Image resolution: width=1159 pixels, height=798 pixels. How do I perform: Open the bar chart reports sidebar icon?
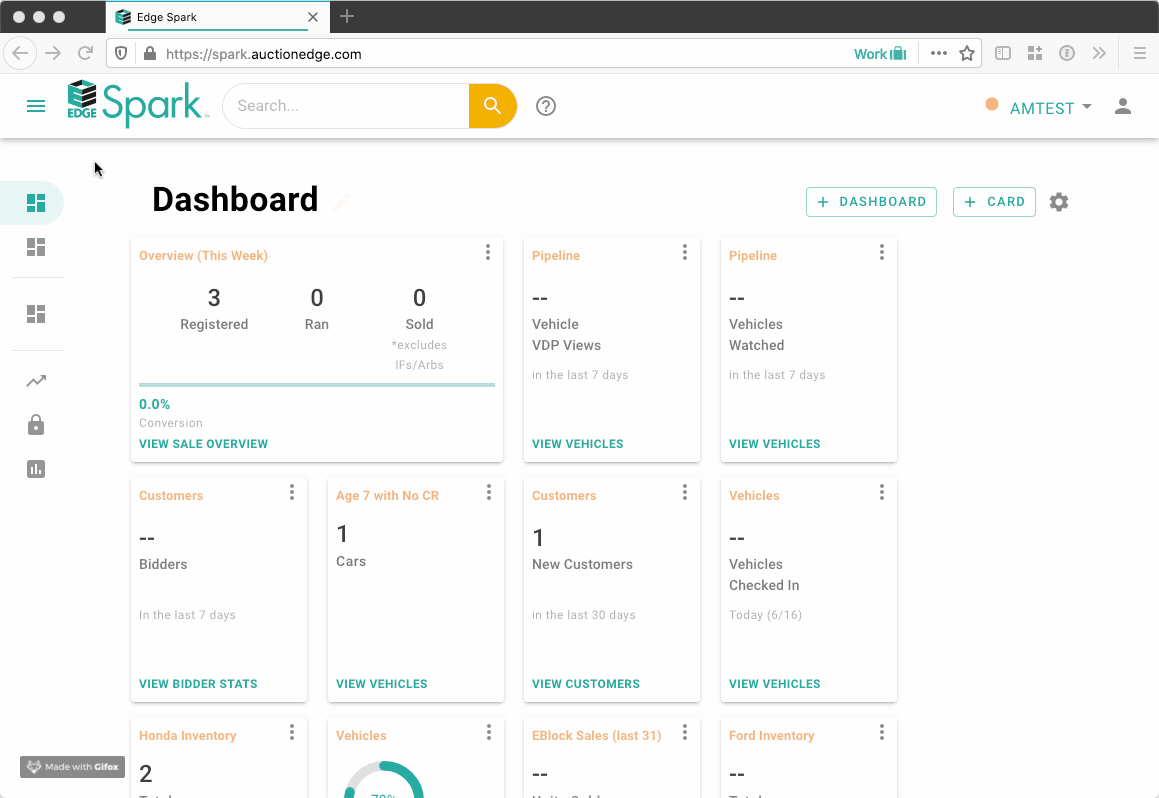[35, 469]
